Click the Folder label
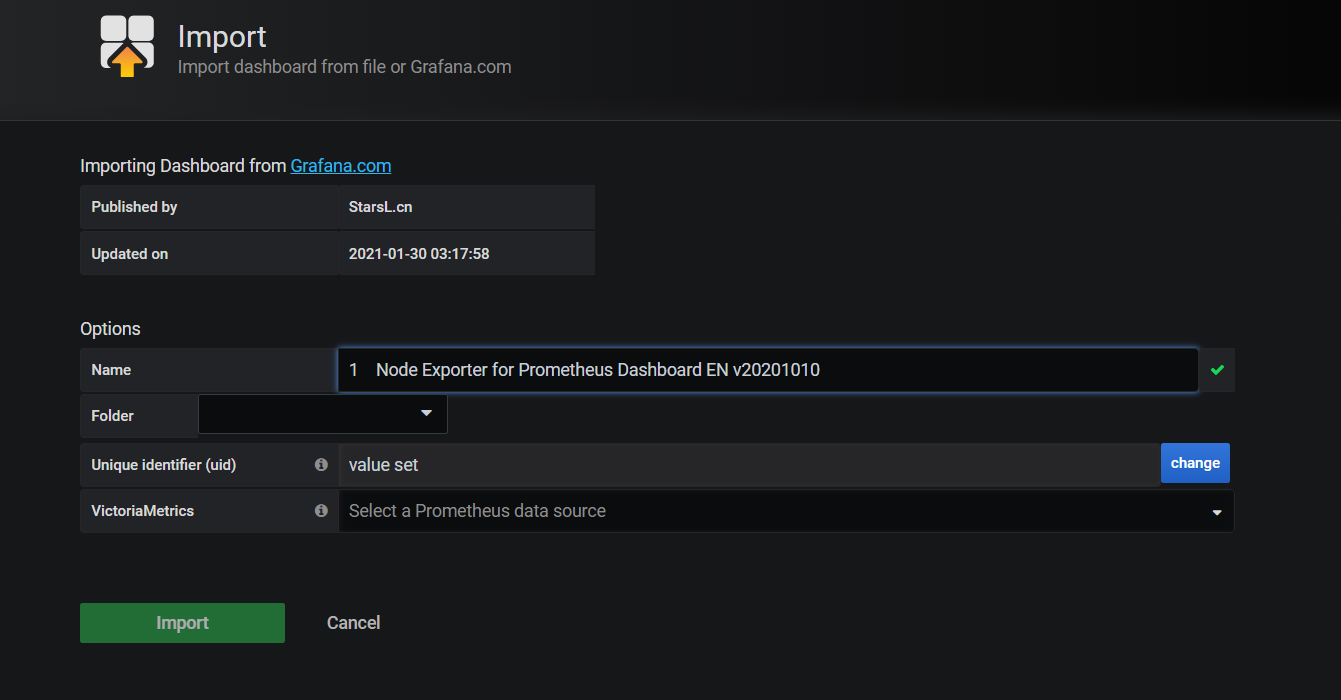The height and width of the screenshot is (700, 1341). (x=112, y=416)
